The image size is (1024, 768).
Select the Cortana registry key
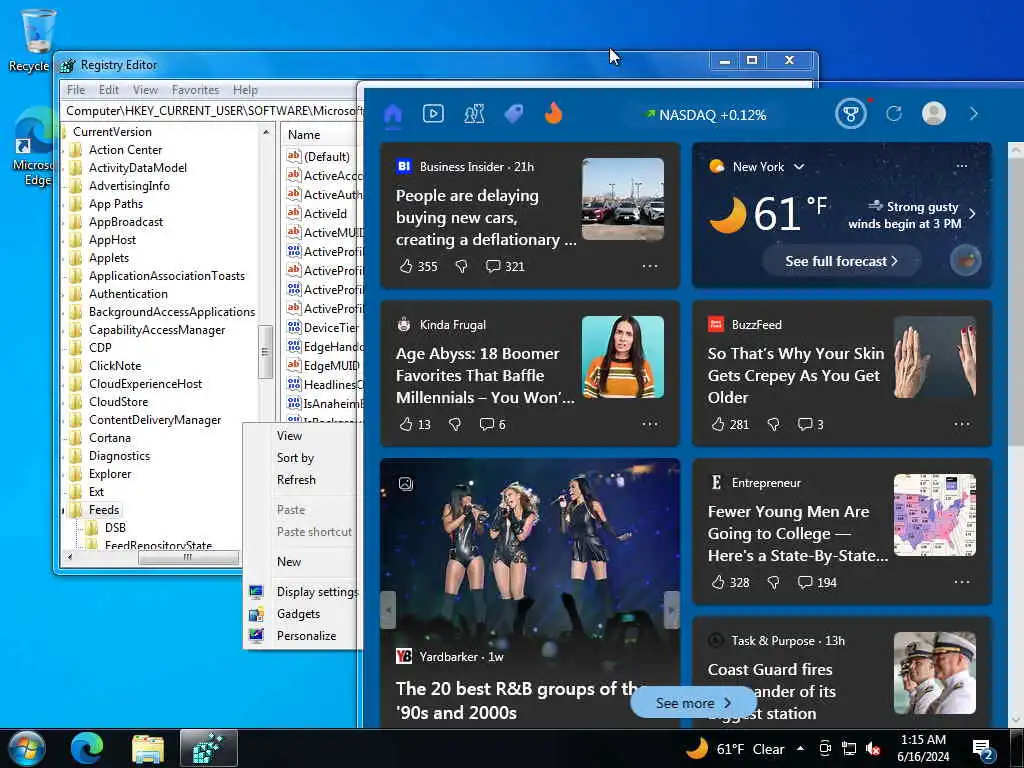pos(110,438)
